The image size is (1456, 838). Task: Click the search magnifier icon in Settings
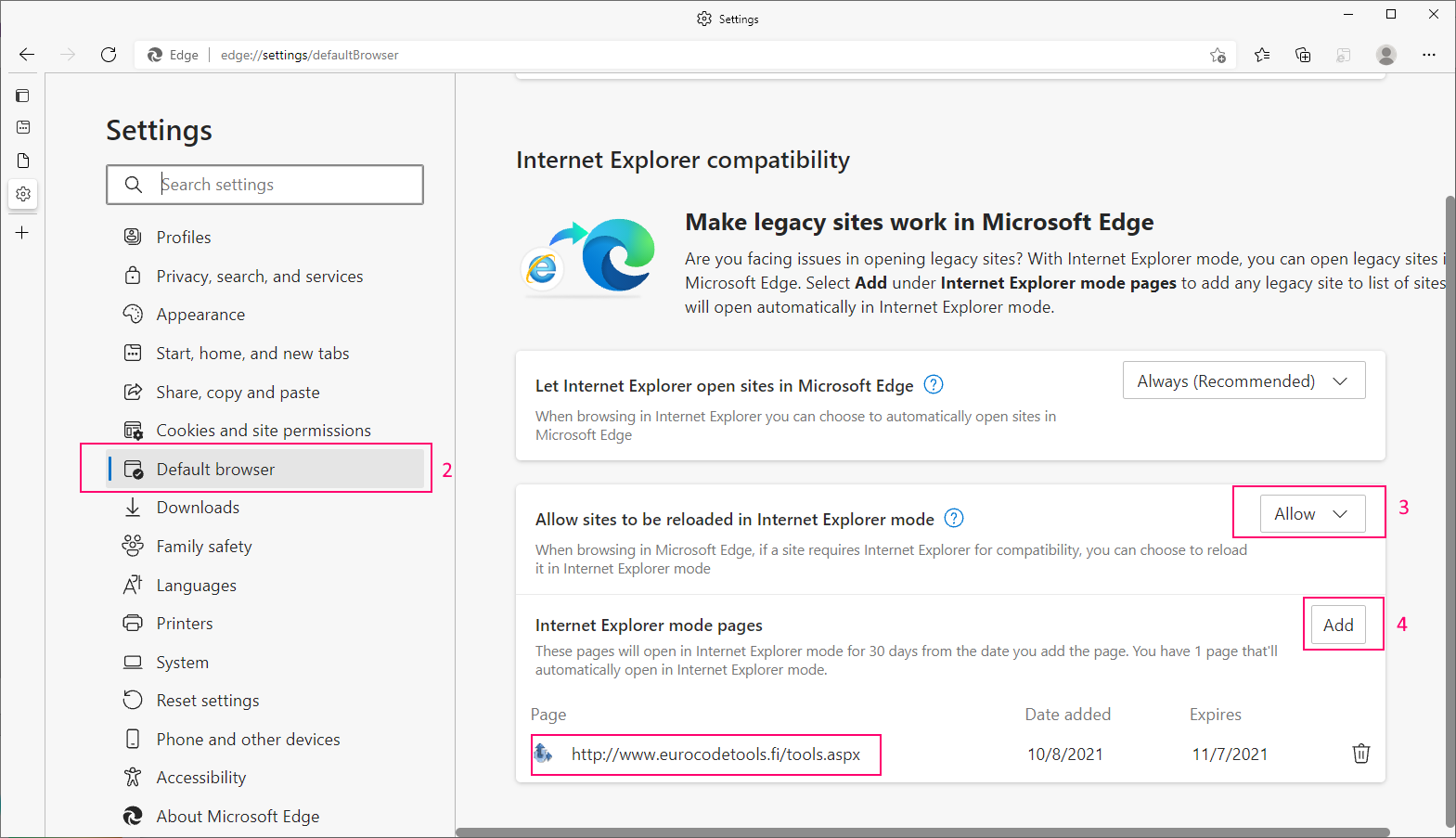[x=134, y=185]
